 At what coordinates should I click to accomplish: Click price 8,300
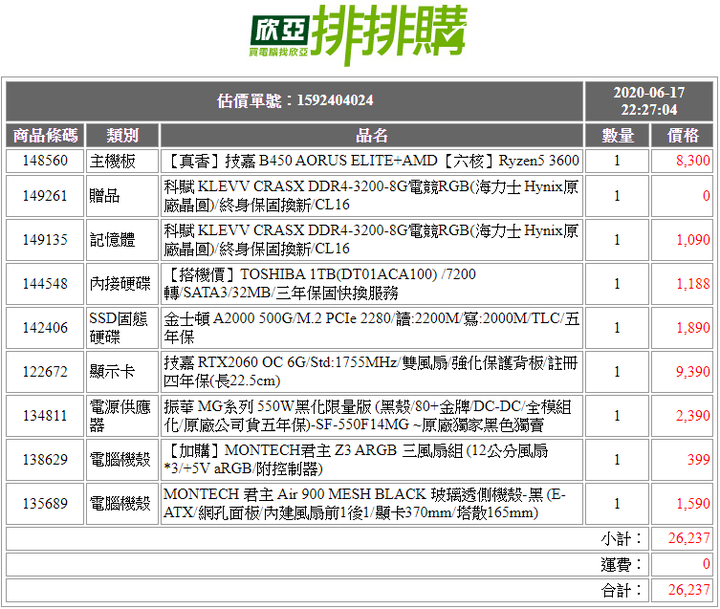(693, 161)
